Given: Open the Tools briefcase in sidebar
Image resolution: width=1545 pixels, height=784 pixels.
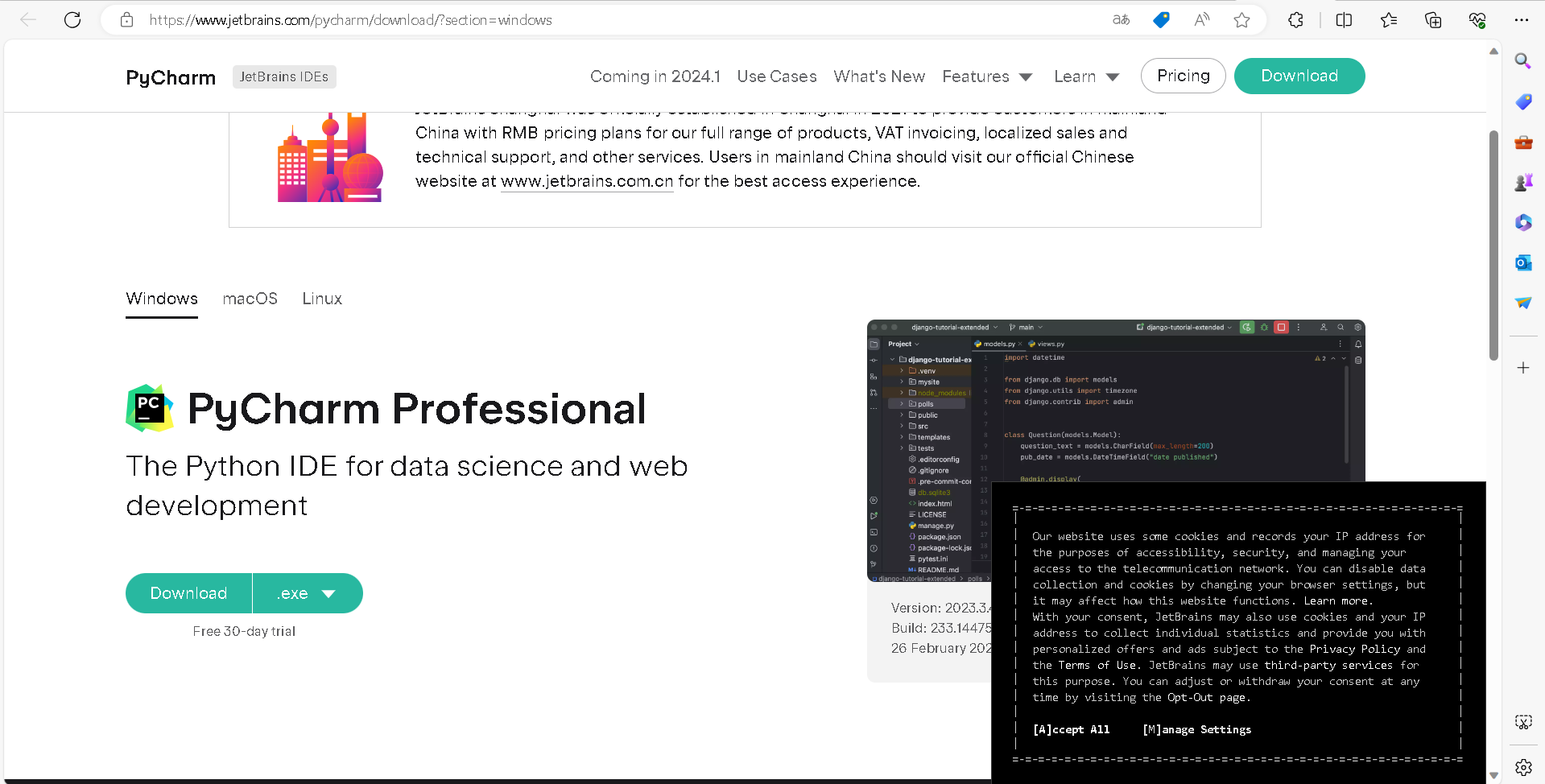Looking at the screenshot, I should [1523, 142].
